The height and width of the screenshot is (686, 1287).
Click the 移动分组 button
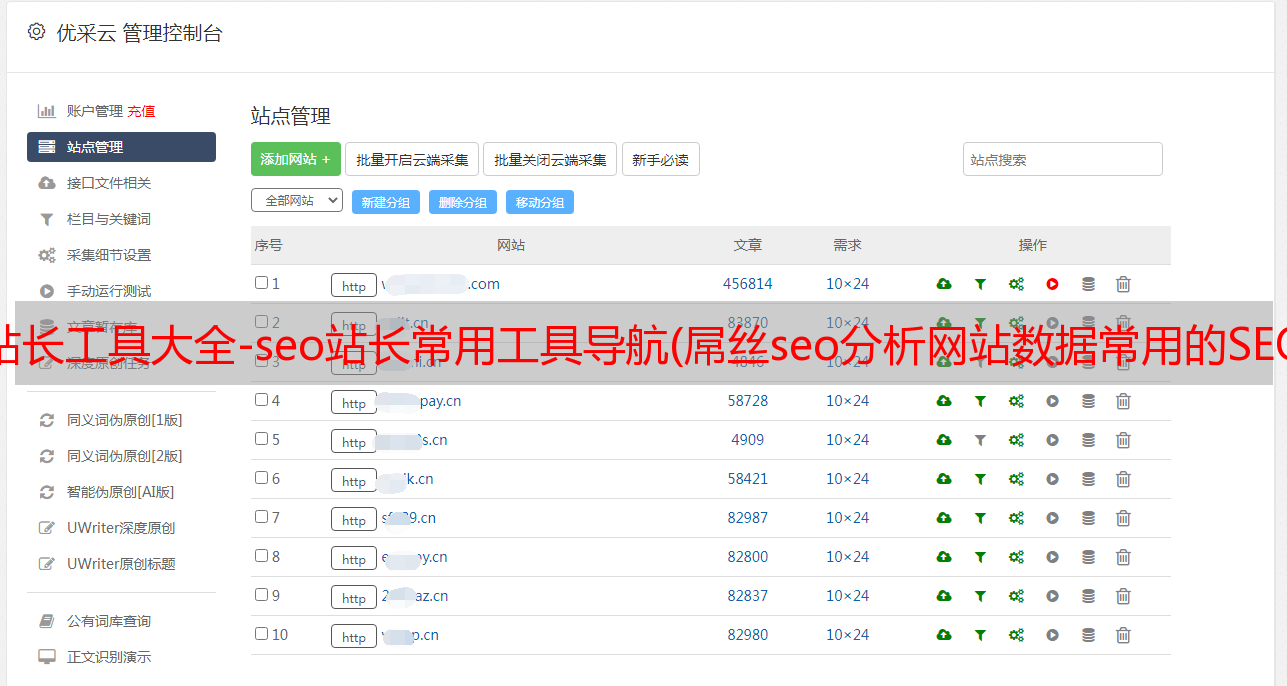pyautogui.click(x=540, y=202)
